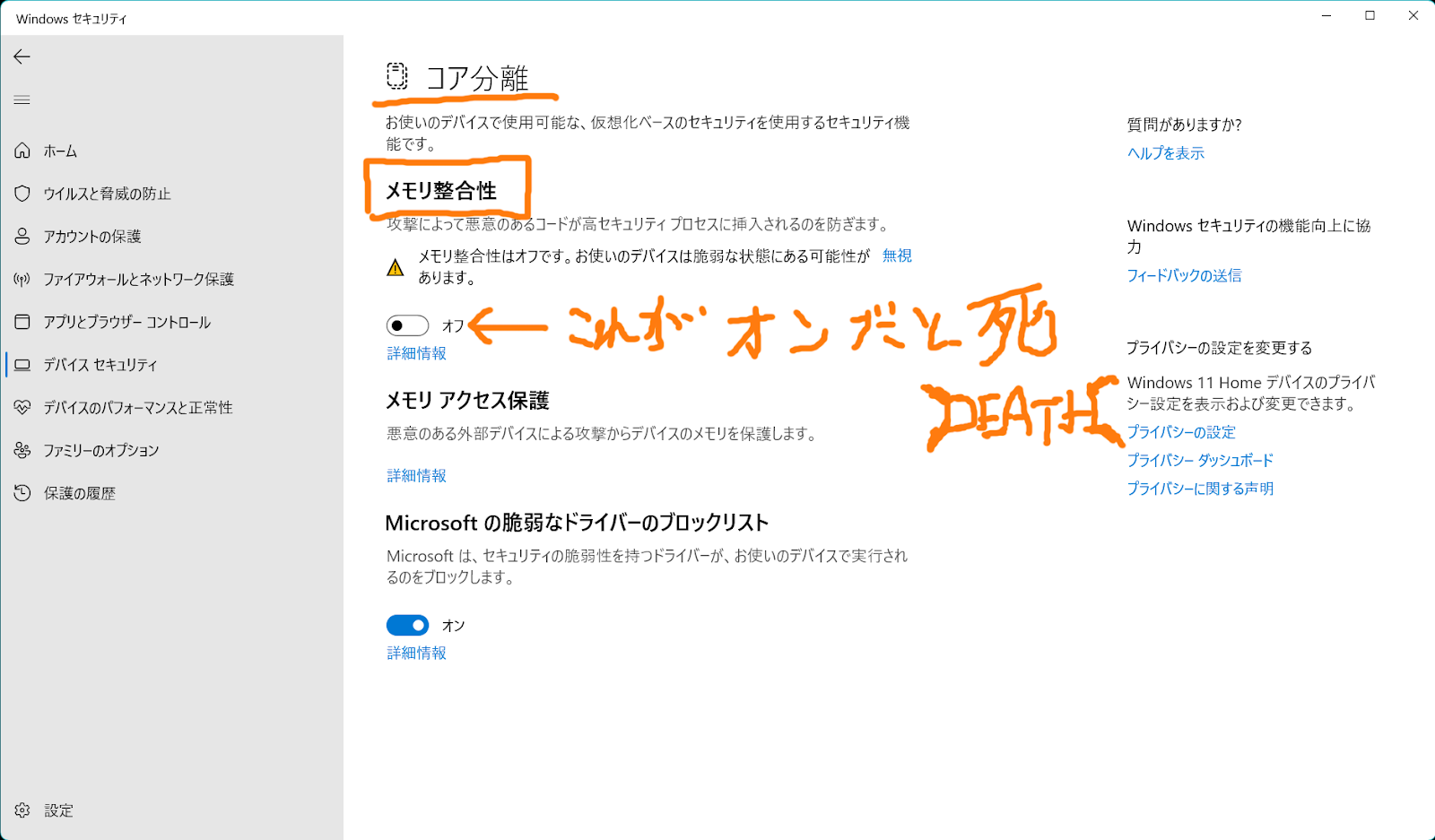Image resolution: width=1435 pixels, height=840 pixels.
Task: Open 詳細情報 under メモリ アクセス保護
Action: pyautogui.click(x=416, y=475)
